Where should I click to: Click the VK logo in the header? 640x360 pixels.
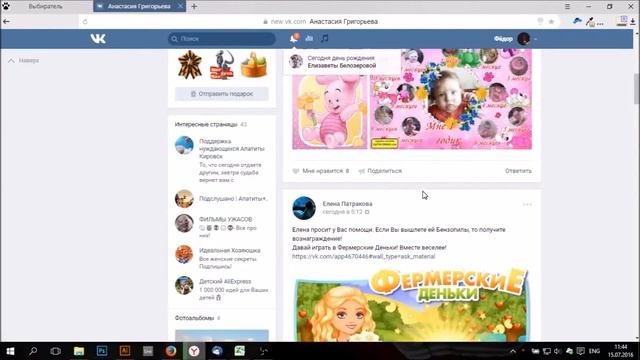(98, 39)
